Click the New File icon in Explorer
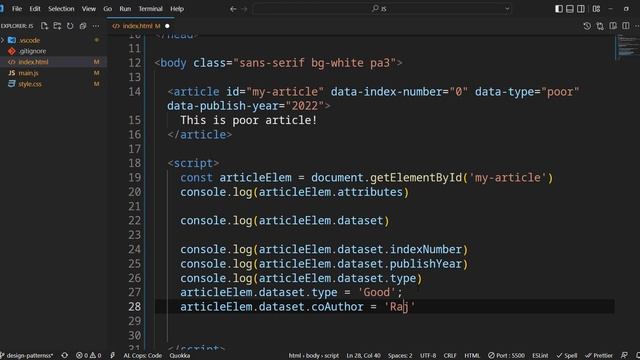The height and width of the screenshot is (360, 640). click(44, 26)
